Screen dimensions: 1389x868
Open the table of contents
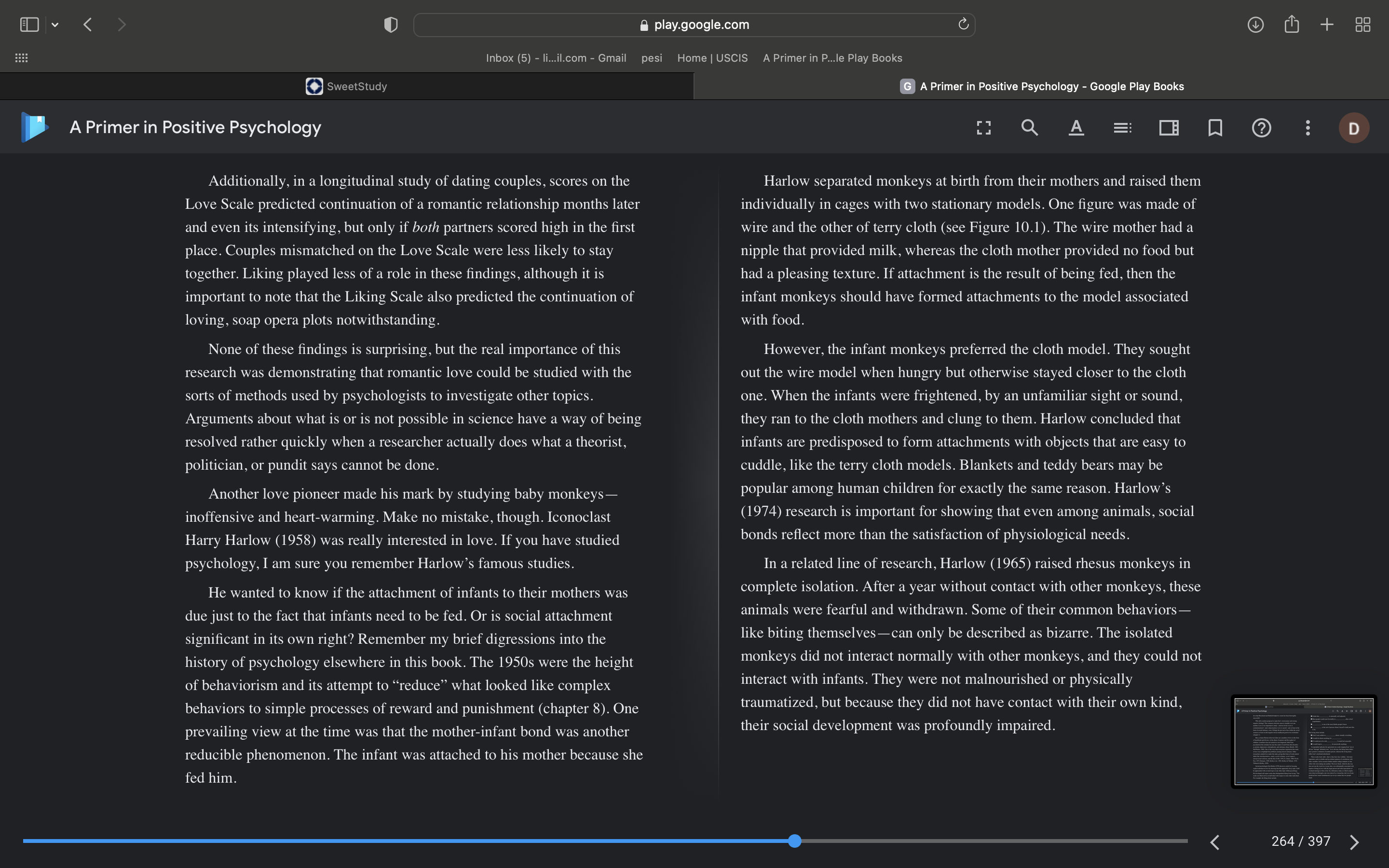(1123, 127)
